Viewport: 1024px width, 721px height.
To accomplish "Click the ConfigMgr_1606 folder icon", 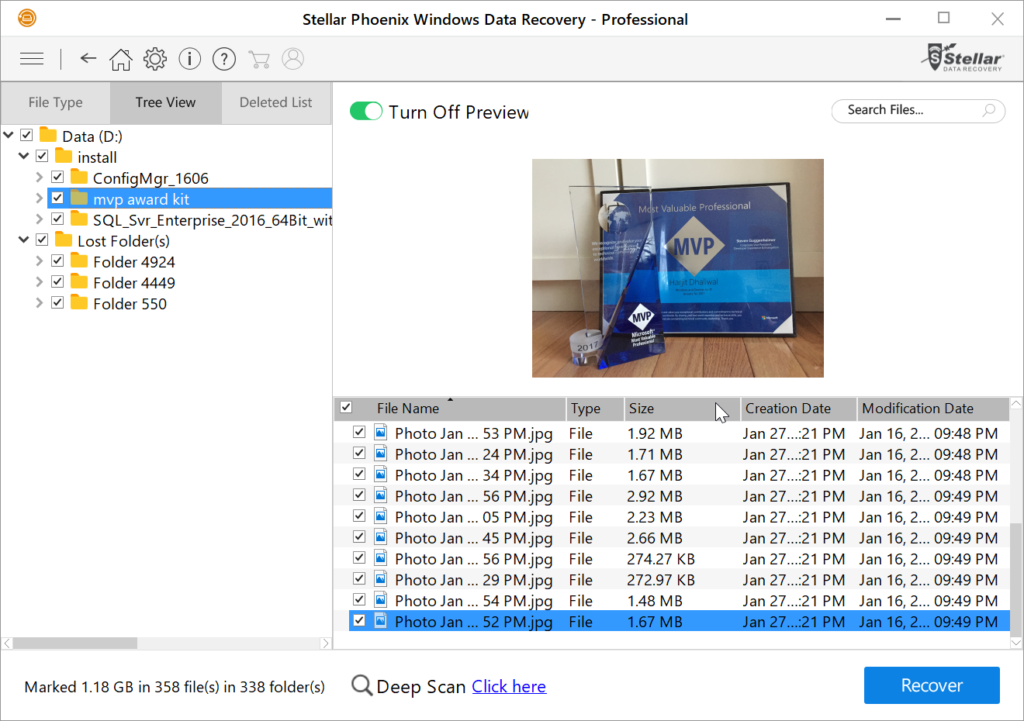I will click(x=79, y=177).
